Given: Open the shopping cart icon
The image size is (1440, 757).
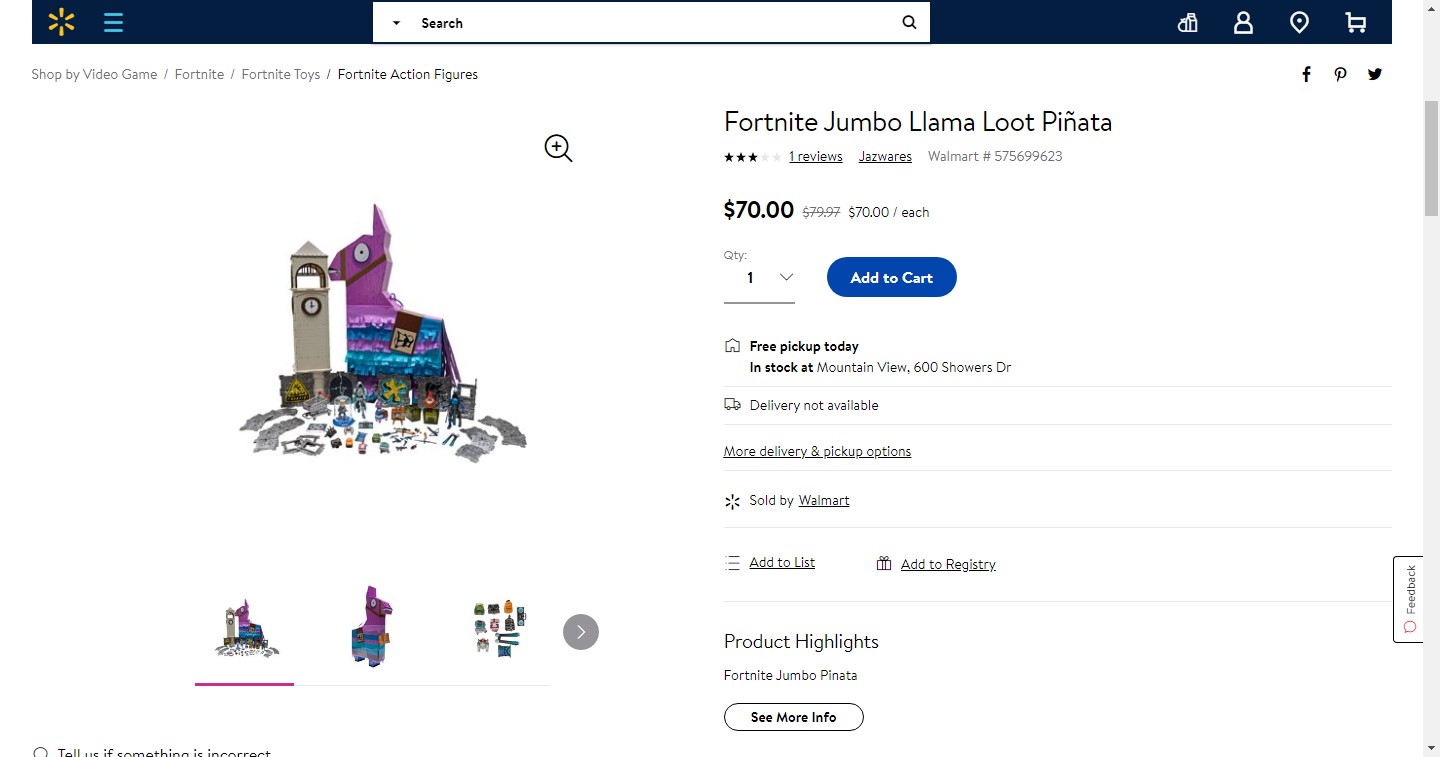Looking at the screenshot, I should pyautogui.click(x=1355, y=22).
